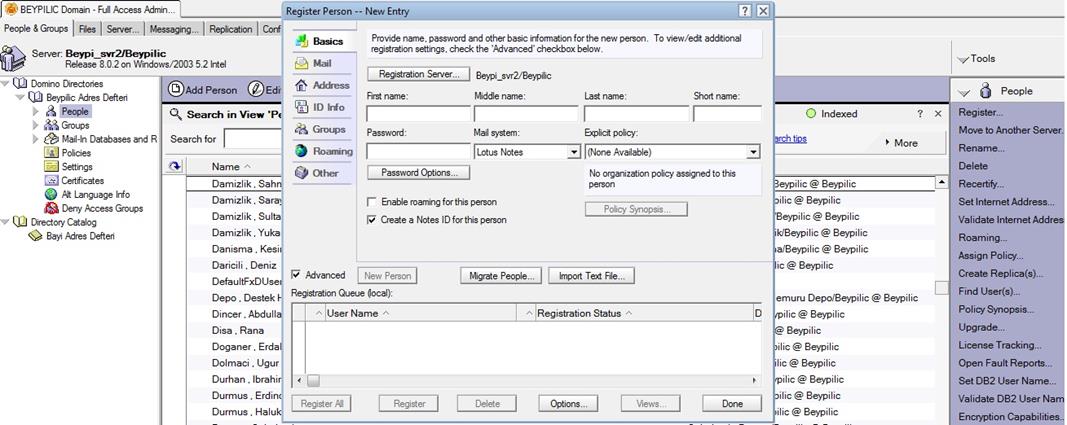Screen dimensions: 1067x425
Task: Collapse the Tools panel arrow
Action: point(963,60)
